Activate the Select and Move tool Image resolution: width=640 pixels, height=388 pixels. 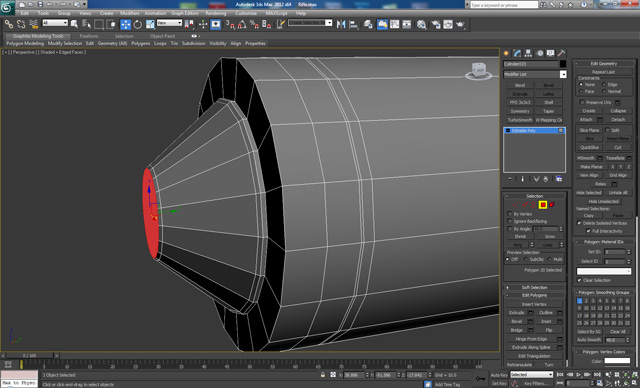tap(125, 24)
